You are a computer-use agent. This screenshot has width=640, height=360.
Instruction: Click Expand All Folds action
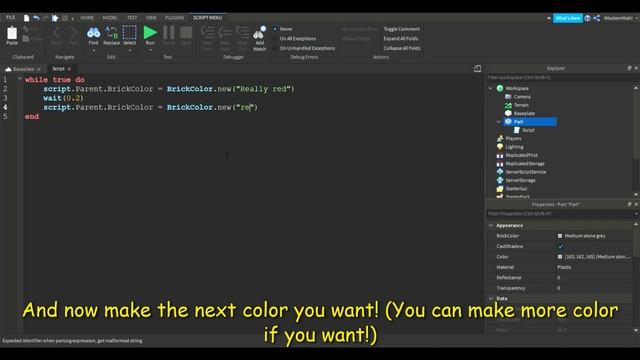tap(400, 38)
